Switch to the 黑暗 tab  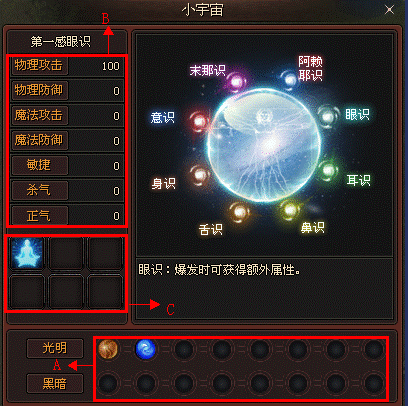point(55,383)
